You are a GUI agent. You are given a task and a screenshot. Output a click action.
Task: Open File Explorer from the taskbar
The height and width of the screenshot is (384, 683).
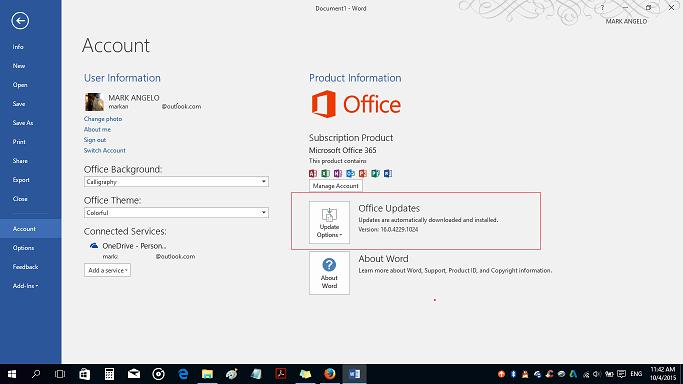207,374
